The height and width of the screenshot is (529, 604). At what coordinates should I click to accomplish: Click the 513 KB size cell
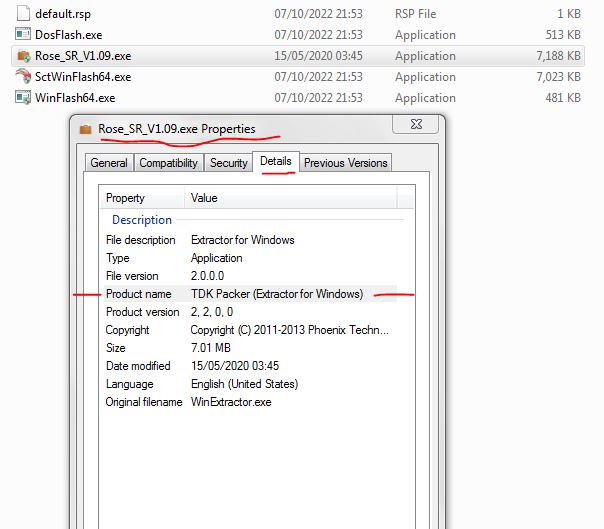coord(563,35)
